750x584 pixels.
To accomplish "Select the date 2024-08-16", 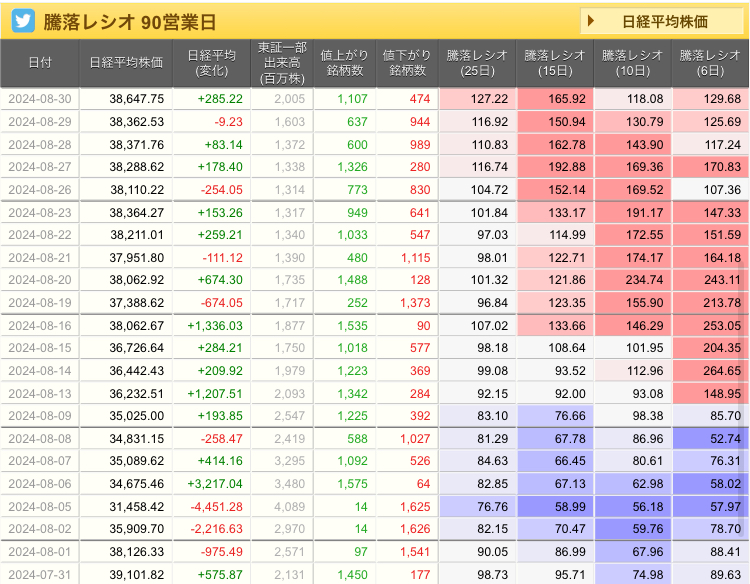I will point(40,326).
